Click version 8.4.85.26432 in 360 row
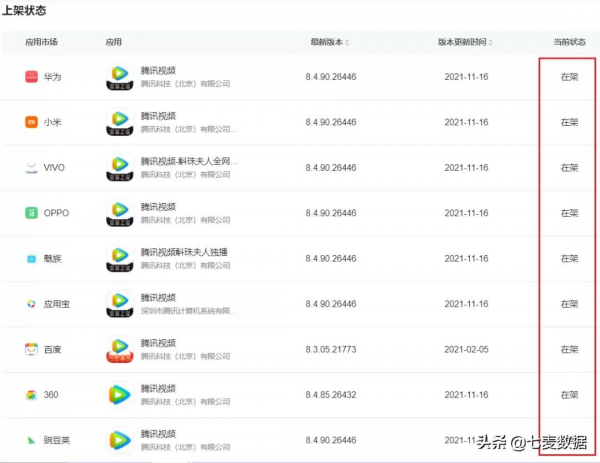Image resolution: width=600 pixels, height=463 pixels. pyautogui.click(x=331, y=395)
